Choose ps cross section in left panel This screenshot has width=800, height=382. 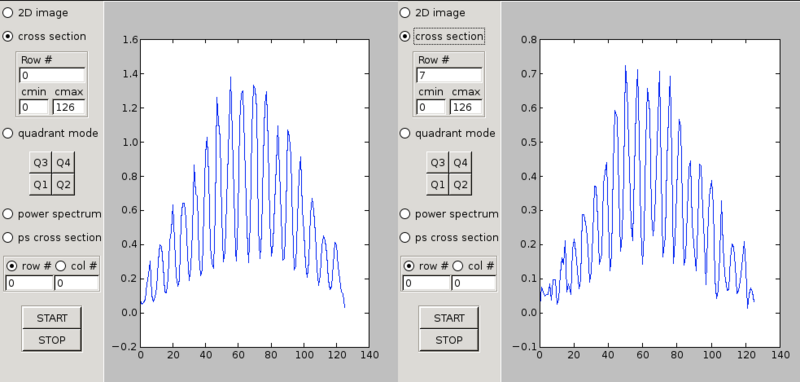[x=8, y=237]
